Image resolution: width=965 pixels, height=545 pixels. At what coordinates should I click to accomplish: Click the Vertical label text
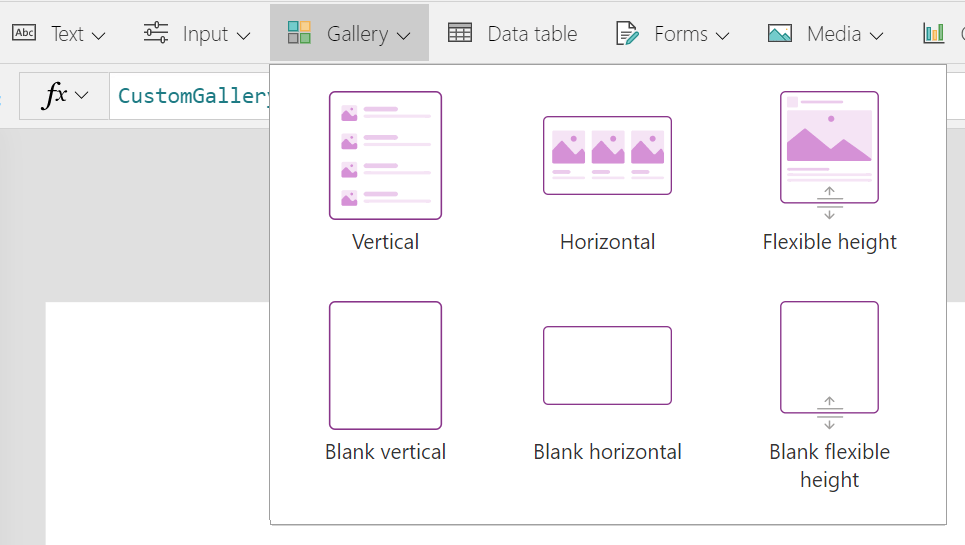[385, 242]
